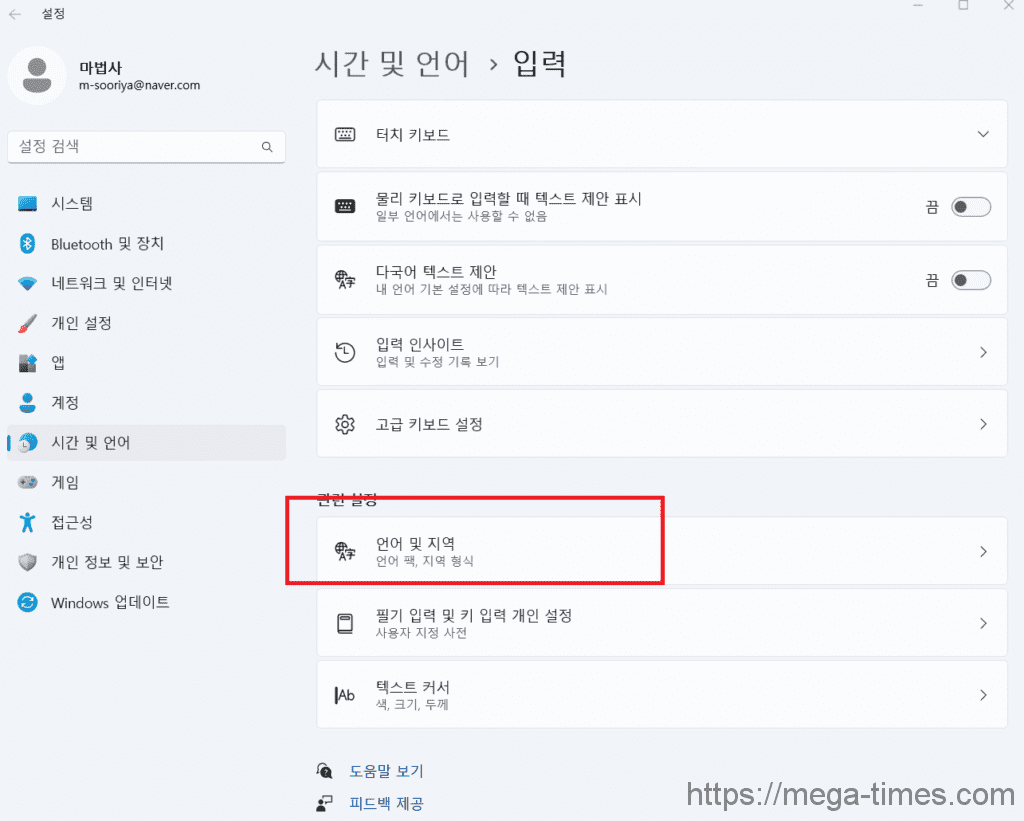Image resolution: width=1024 pixels, height=821 pixels.
Task: Open the 도움말 보기 link
Action: 386,771
